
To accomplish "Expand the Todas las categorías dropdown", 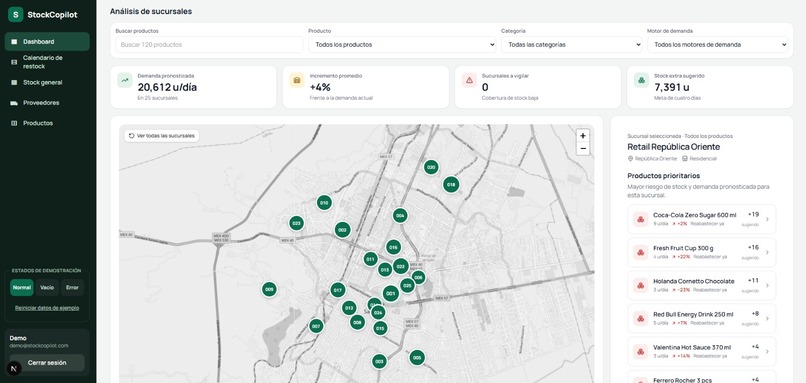I will (x=572, y=45).
